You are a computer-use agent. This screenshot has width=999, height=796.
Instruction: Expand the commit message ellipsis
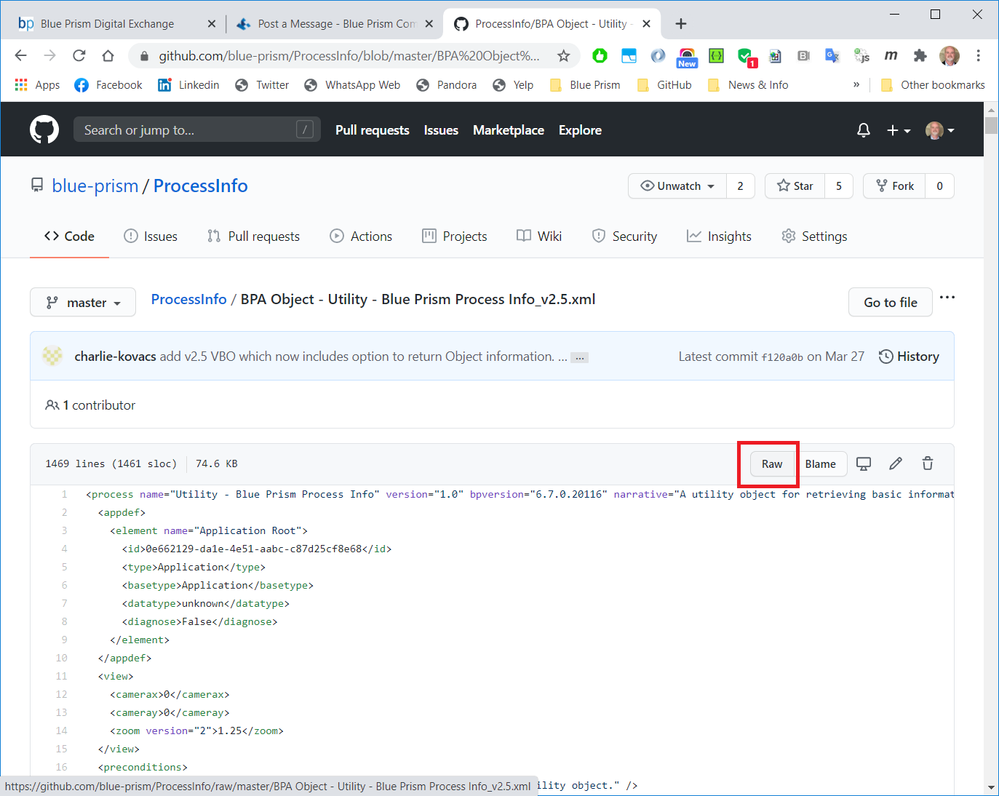point(579,358)
